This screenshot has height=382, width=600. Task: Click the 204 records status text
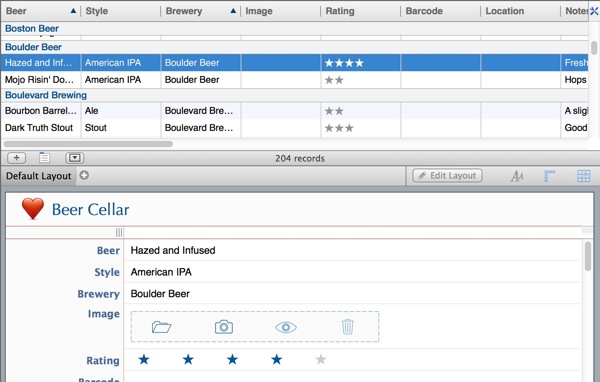(300, 158)
